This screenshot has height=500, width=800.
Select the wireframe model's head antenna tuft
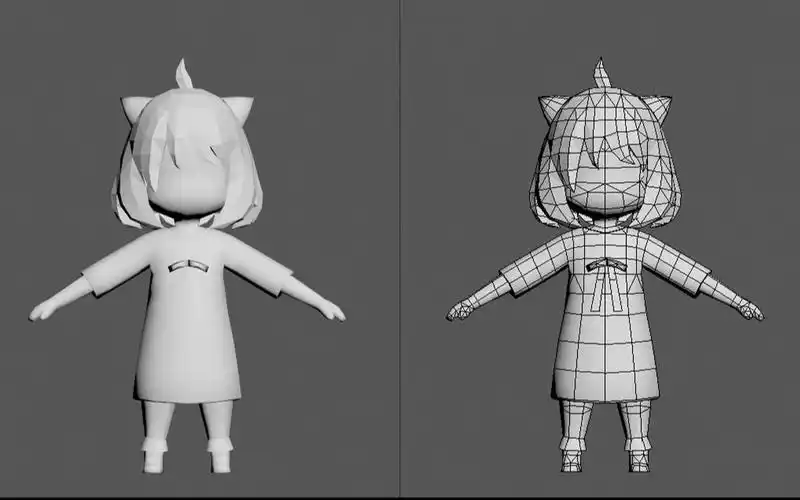(x=602, y=74)
